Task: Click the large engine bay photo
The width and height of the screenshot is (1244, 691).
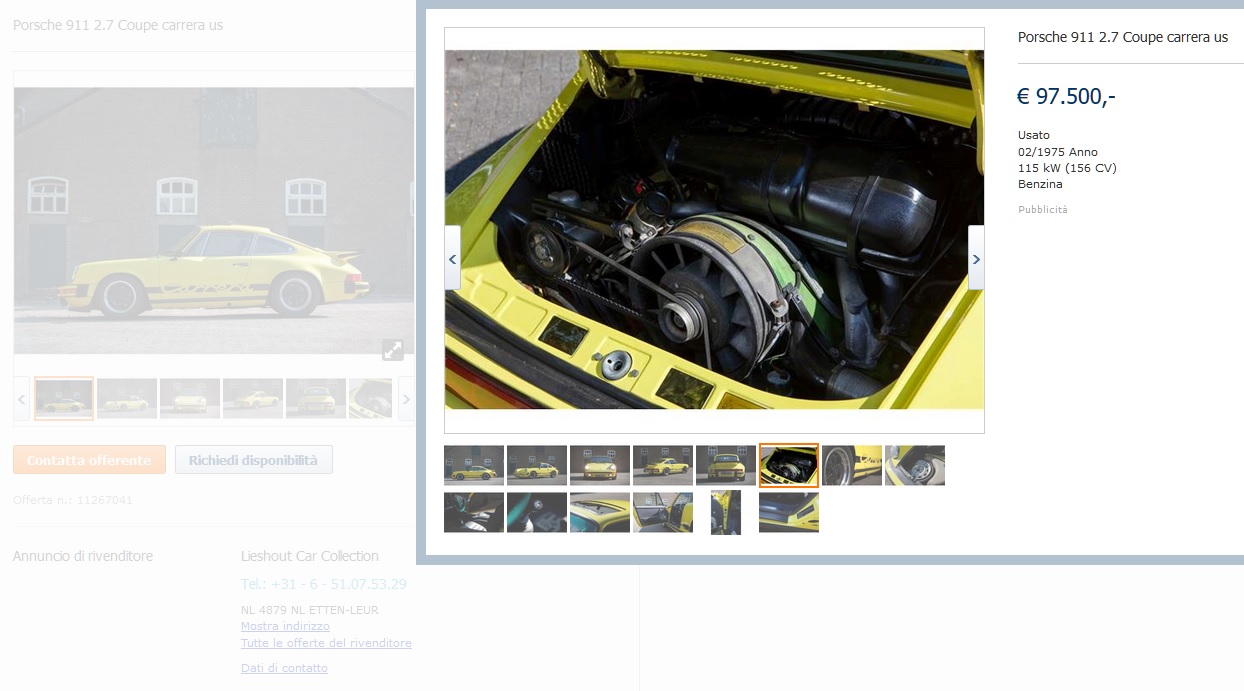Action: tap(714, 230)
